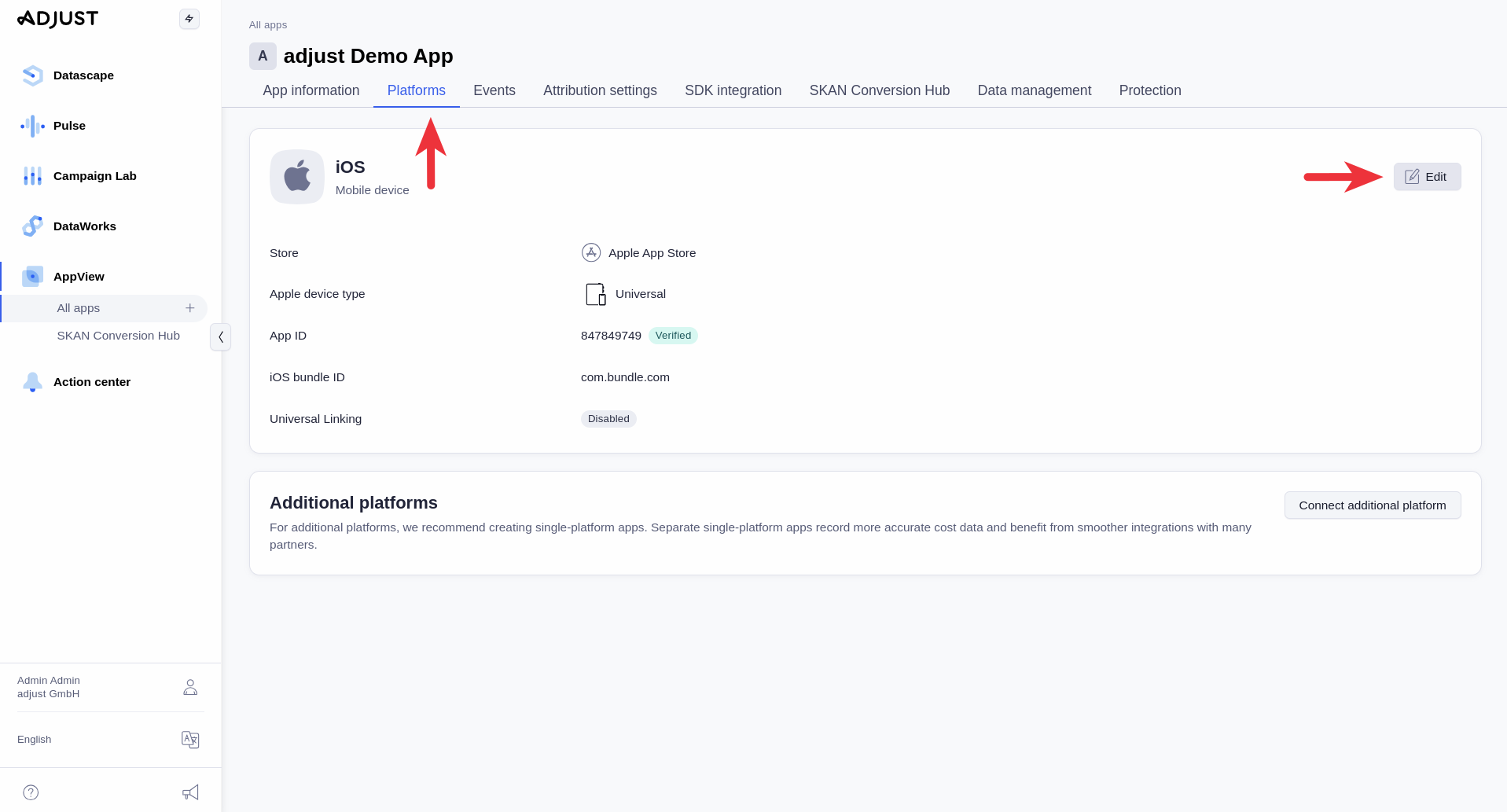Open Campaign Lab from the sidebar
1507x812 pixels.
[95, 176]
